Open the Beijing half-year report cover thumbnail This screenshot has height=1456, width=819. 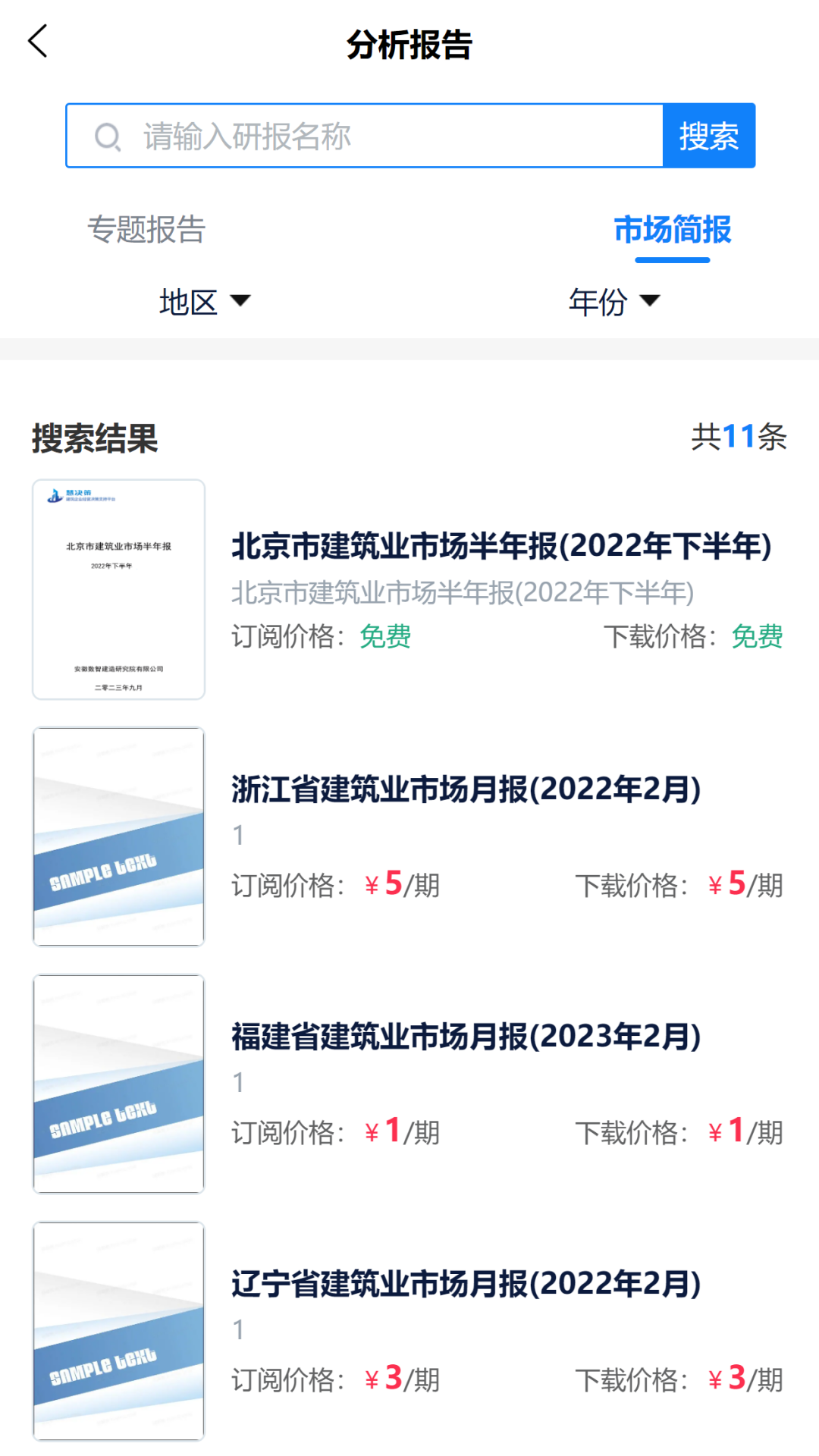(x=118, y=589)
